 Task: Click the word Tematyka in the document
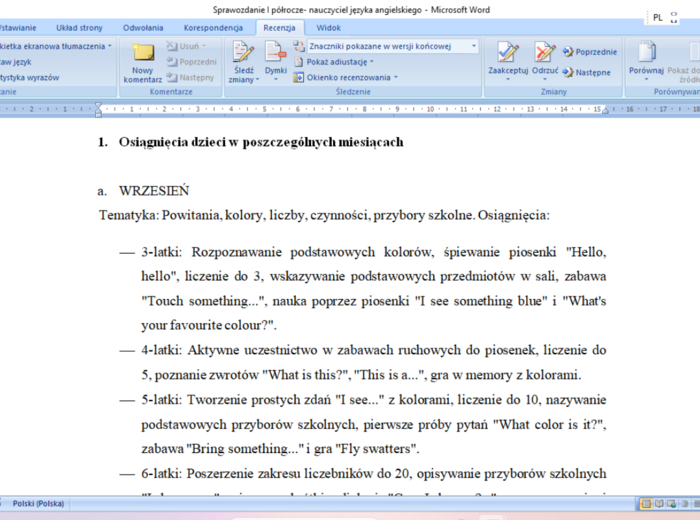[x=129, y=215]
